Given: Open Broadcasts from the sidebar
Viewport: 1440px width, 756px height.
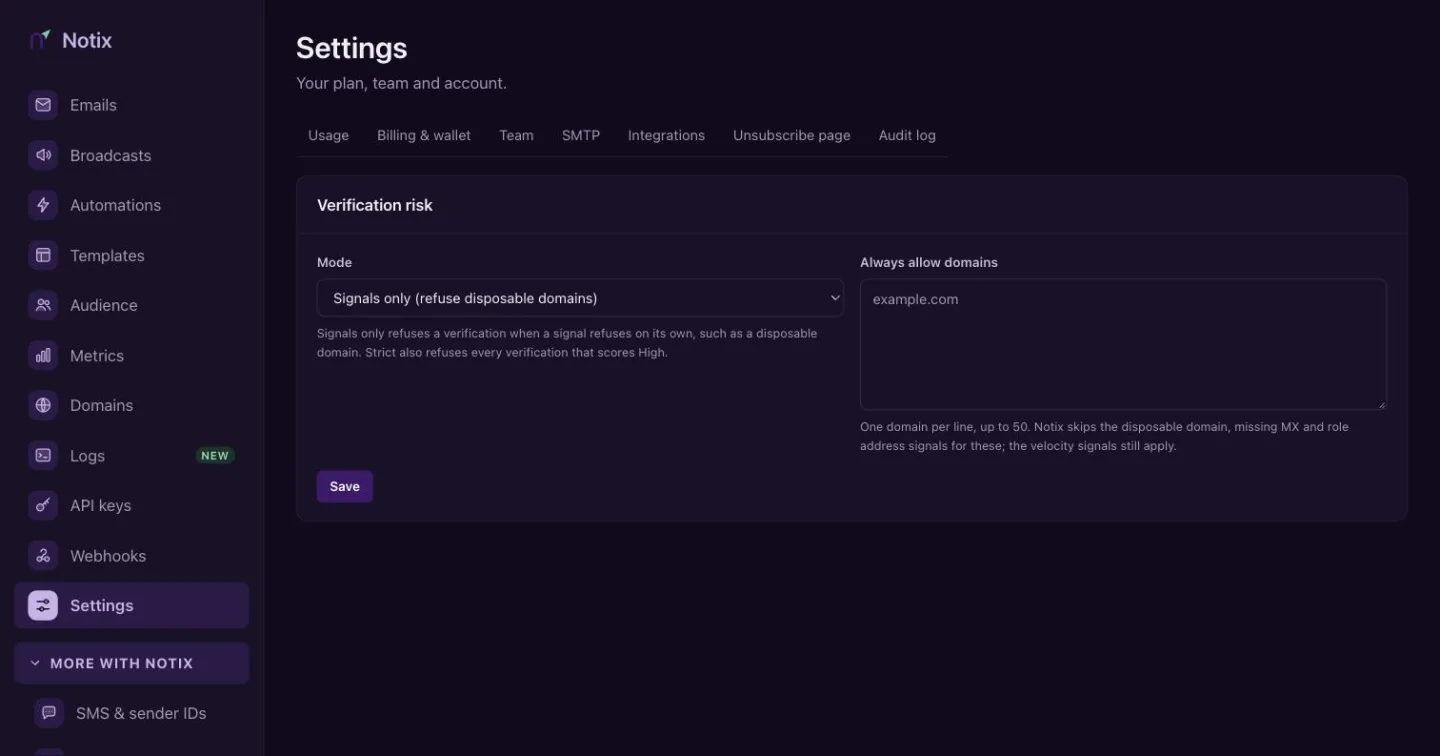Looking at the screenshot, I should (131, 155).
